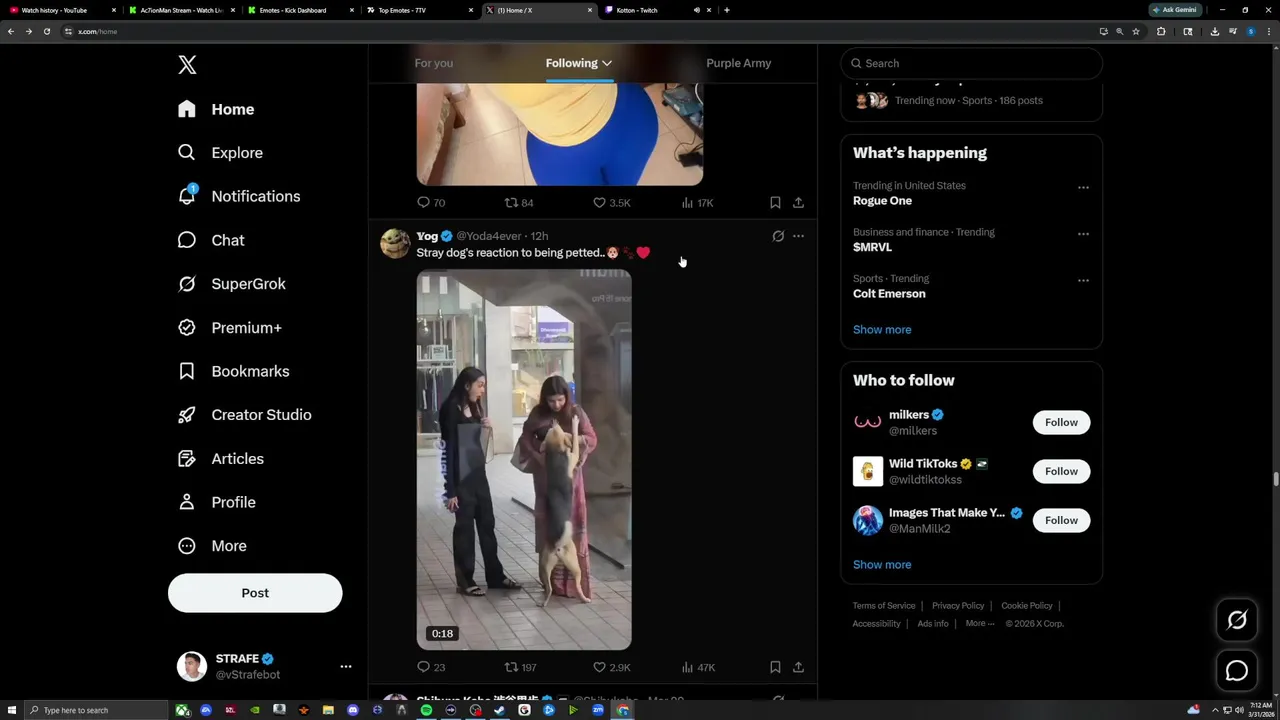Share Yog's stray dog post
This screenshot has height=720, width=1280.
tap(798, 667)
